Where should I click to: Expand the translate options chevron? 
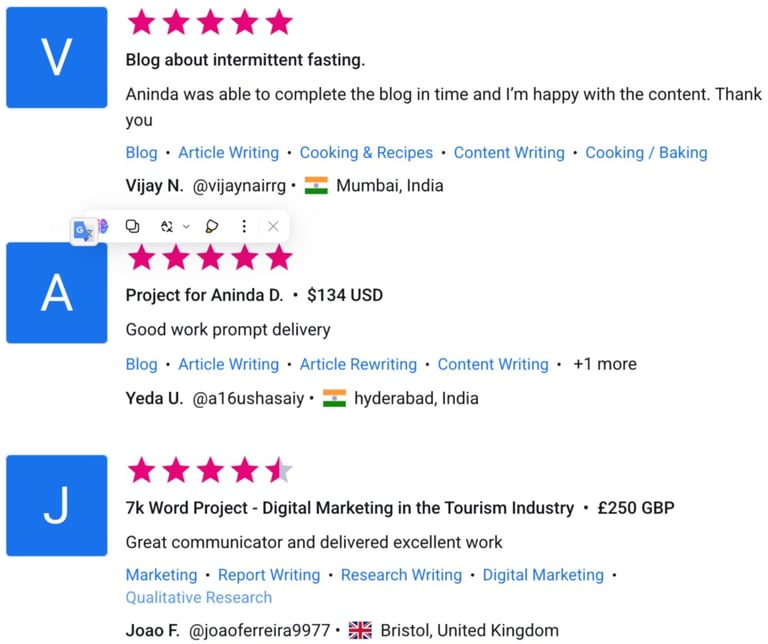(186, 226)
